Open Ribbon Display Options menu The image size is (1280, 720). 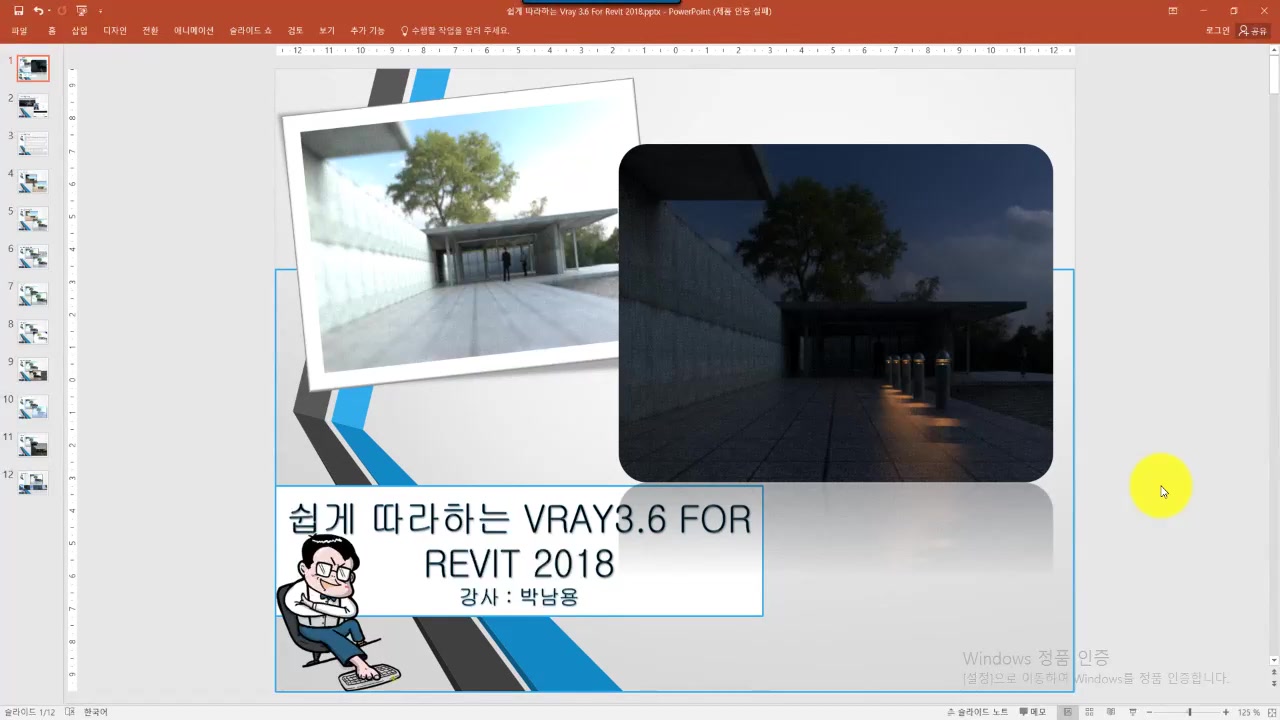1173,11
